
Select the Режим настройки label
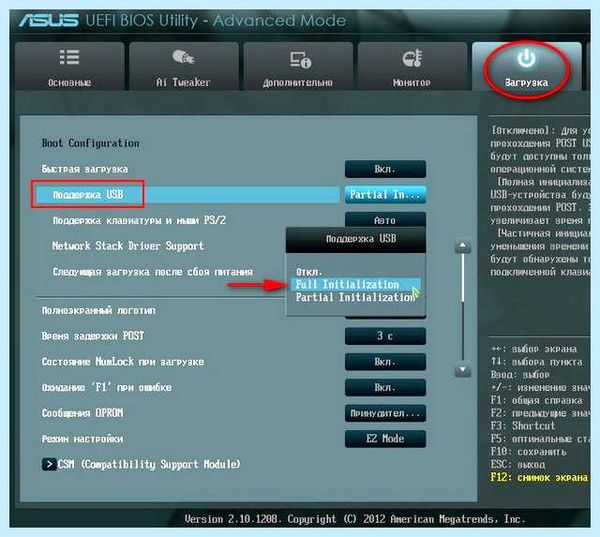click(x=83, y=439)
